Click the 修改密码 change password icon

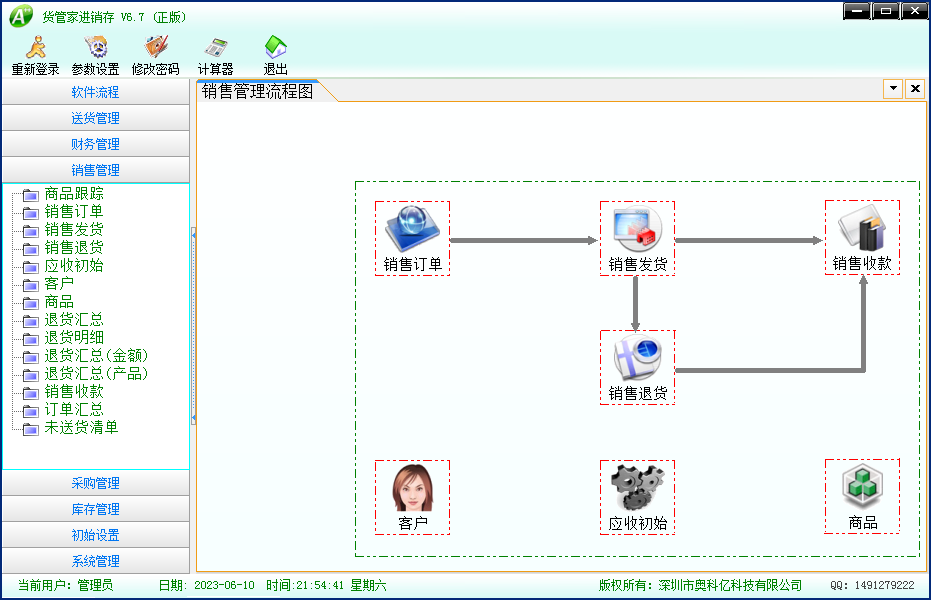(156, 47)
